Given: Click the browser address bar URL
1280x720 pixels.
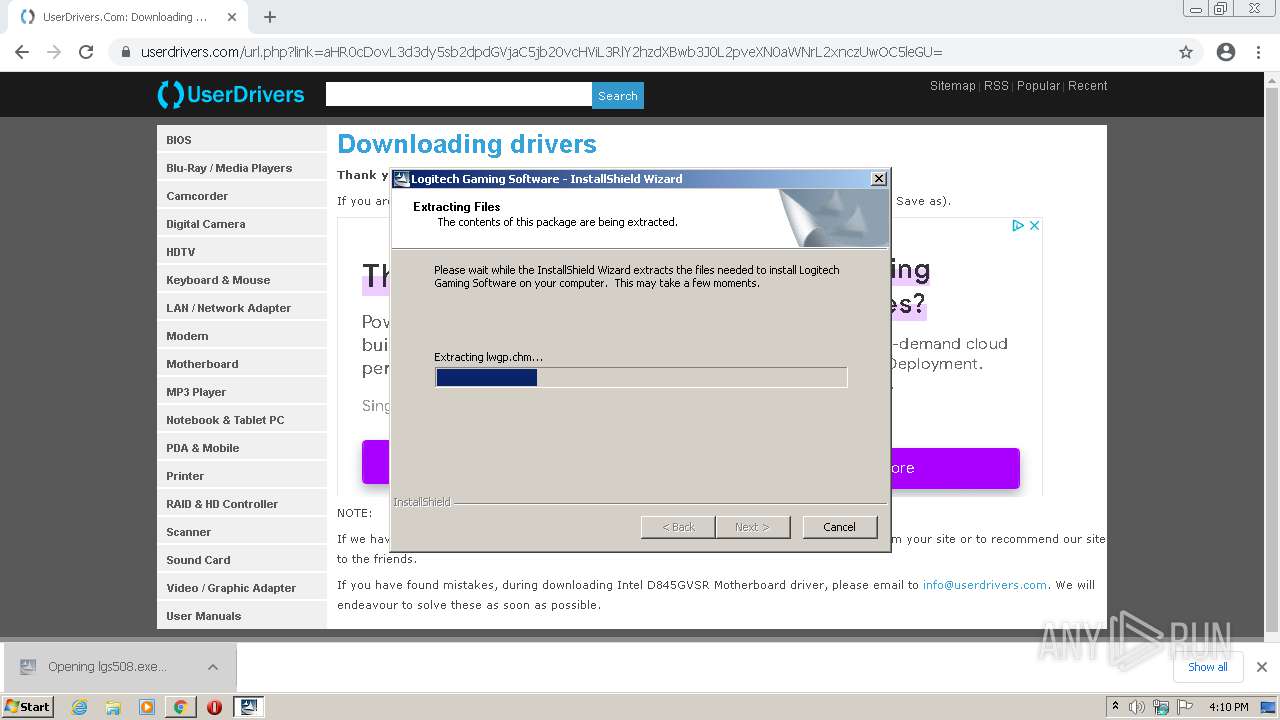Looking at the screenshot, I should coord(541,52).
